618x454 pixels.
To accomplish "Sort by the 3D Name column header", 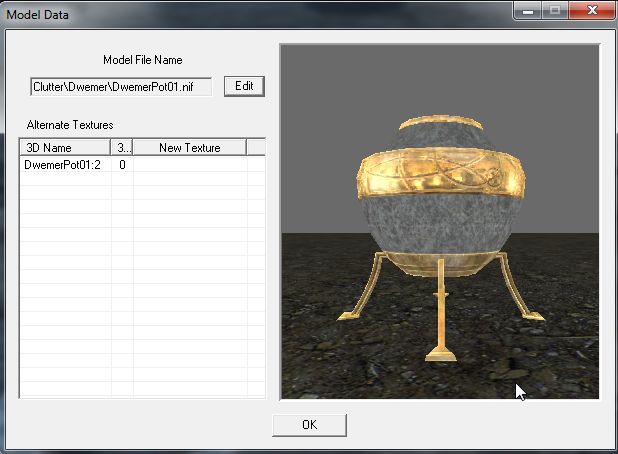I will click(x=65, y=147).
